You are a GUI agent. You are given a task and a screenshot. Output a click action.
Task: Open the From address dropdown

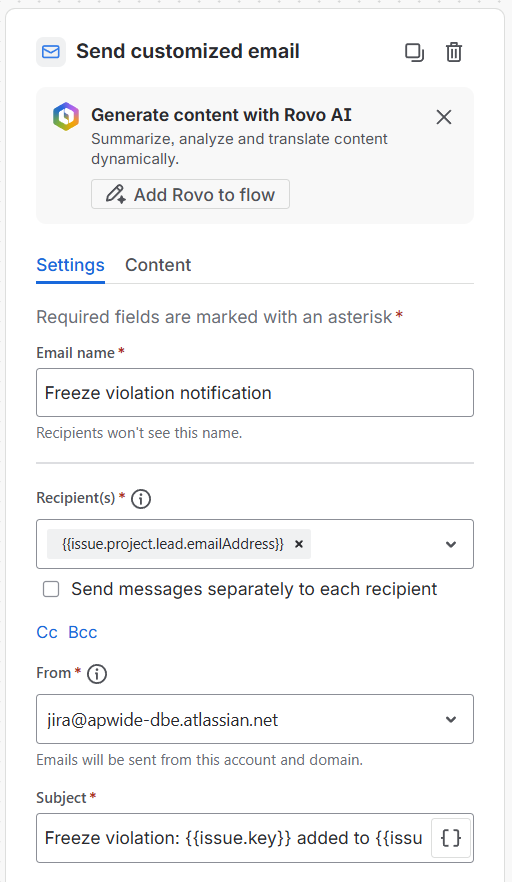[255, 719]
